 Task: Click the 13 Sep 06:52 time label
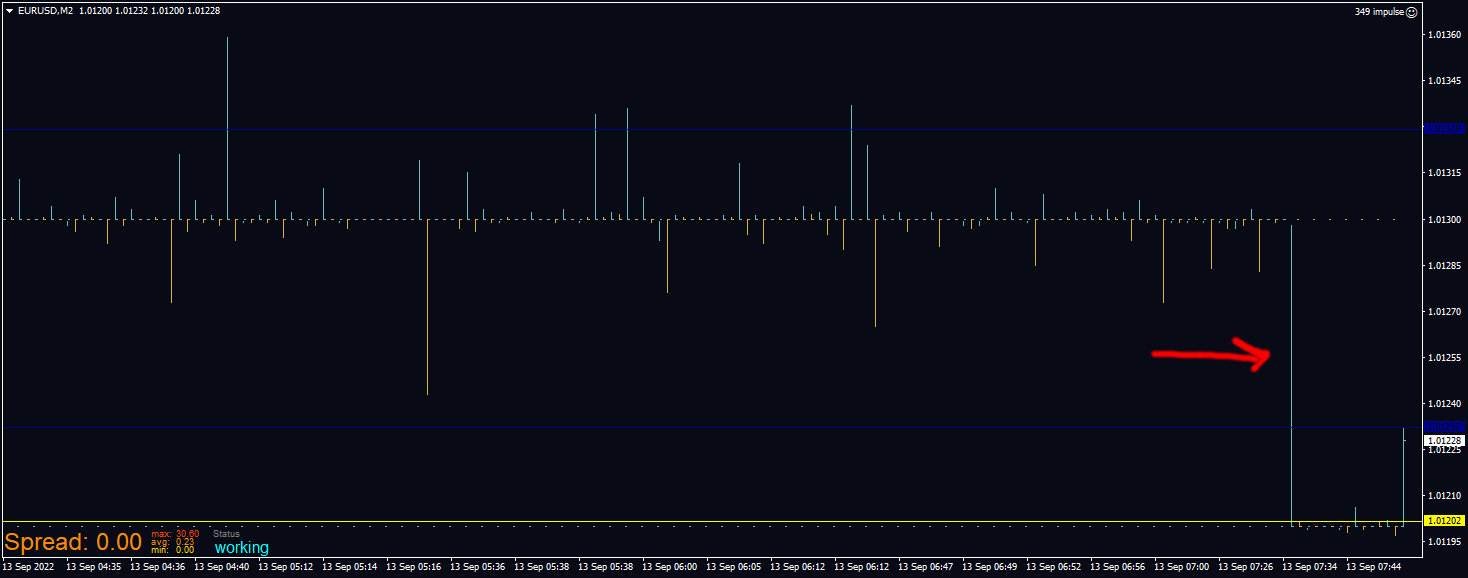point(1054,567)
